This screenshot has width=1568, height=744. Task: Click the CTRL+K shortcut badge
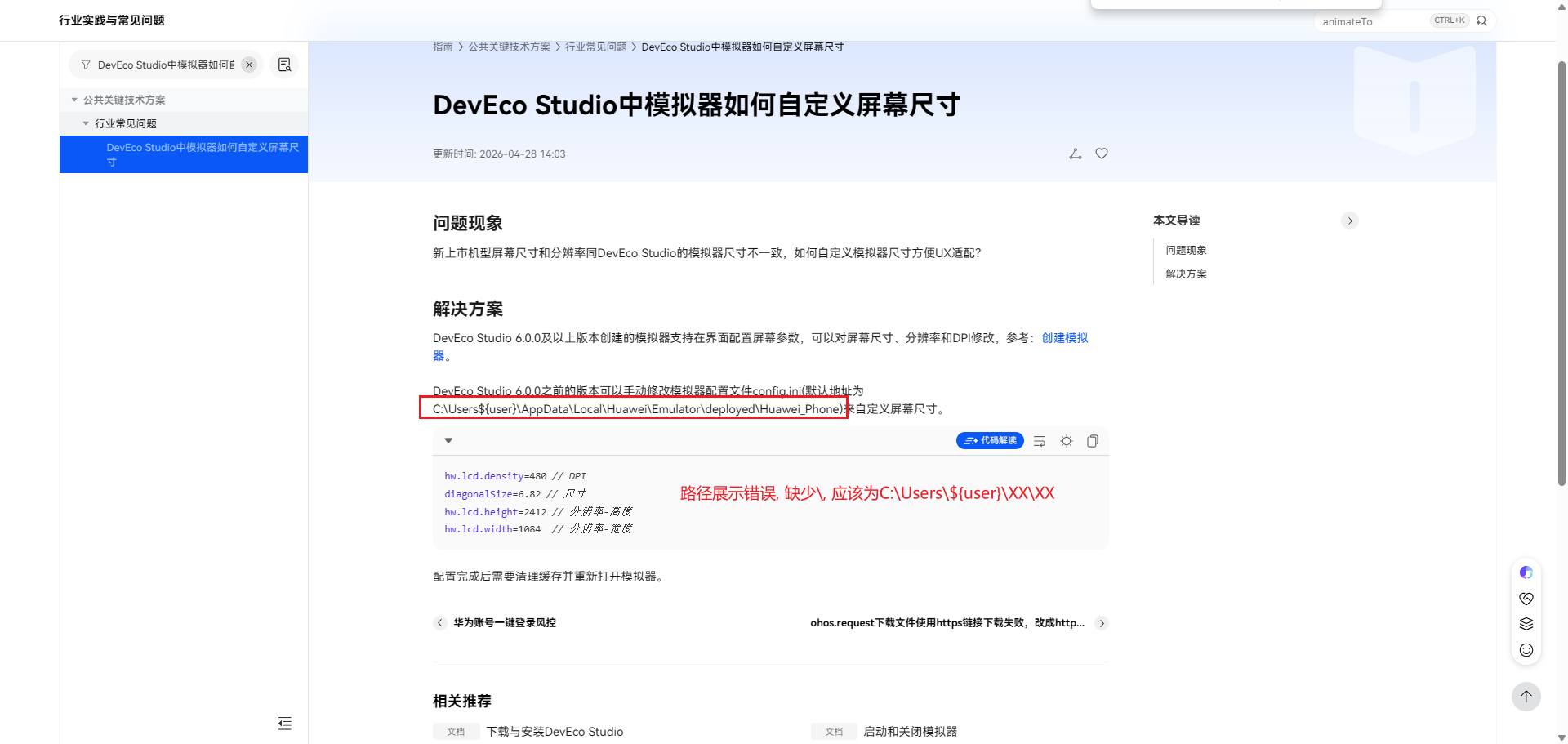tap(1450, 20)
